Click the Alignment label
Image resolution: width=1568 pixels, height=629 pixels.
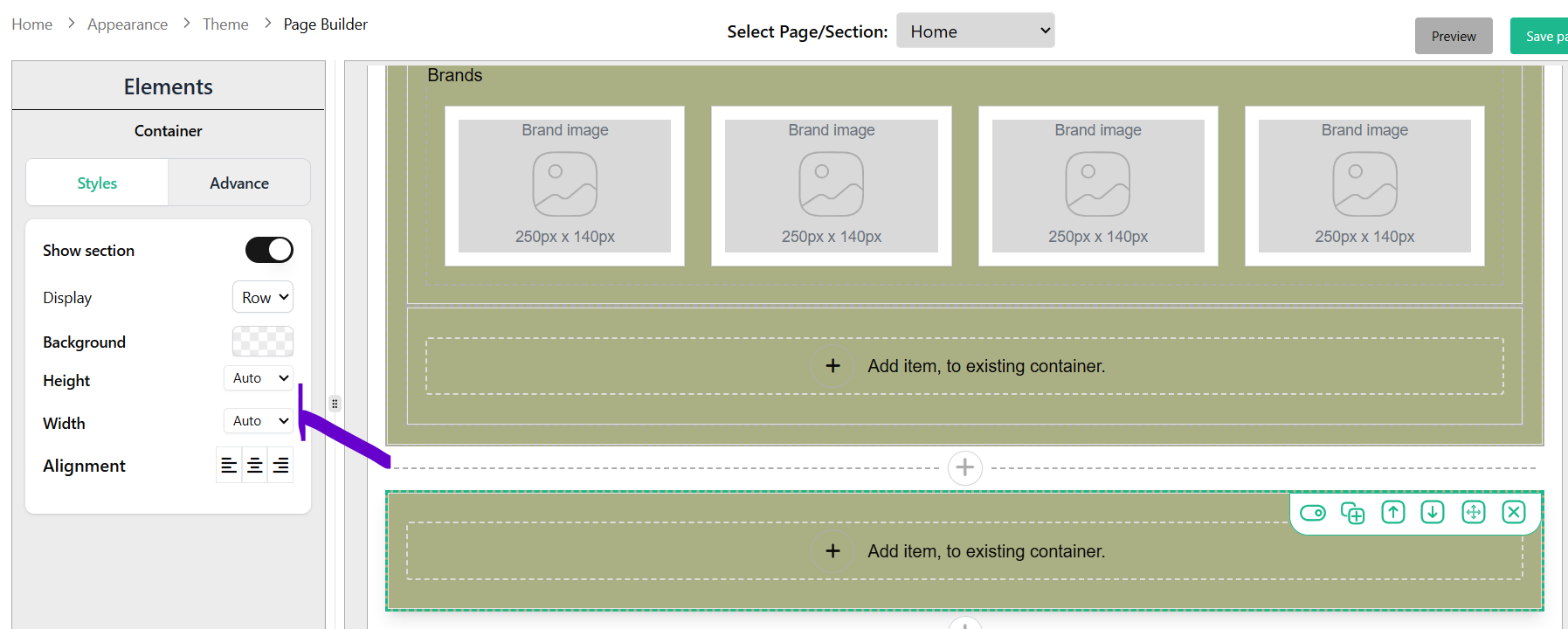(85, 466)
